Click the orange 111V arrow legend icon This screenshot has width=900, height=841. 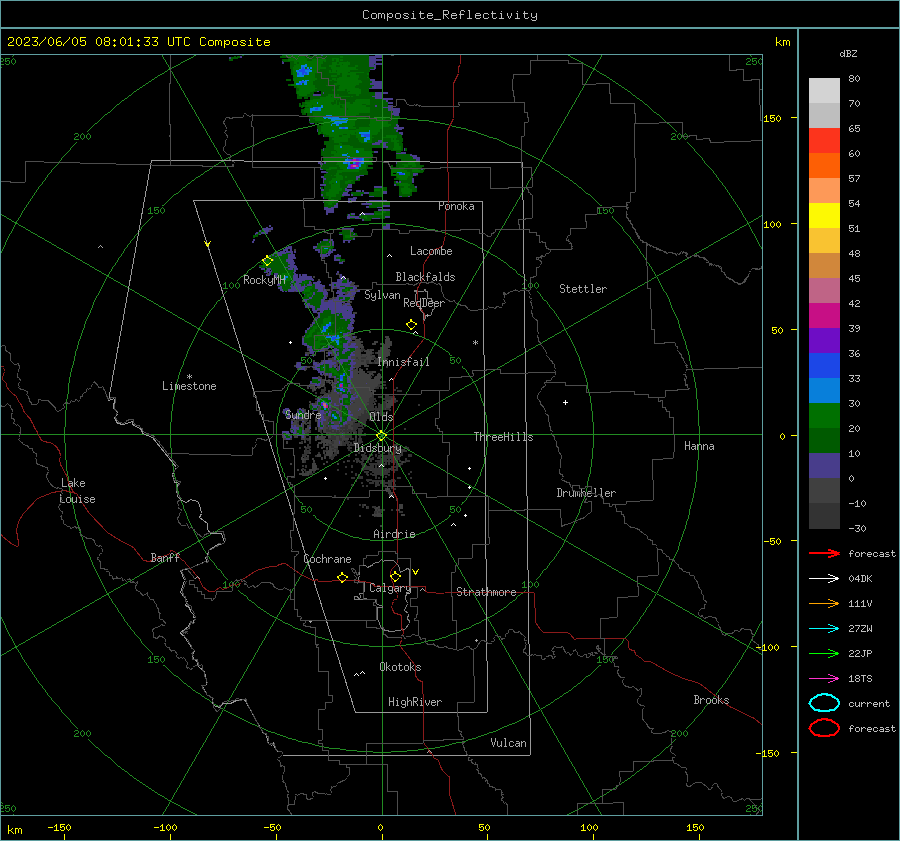[x=824, y=603]
